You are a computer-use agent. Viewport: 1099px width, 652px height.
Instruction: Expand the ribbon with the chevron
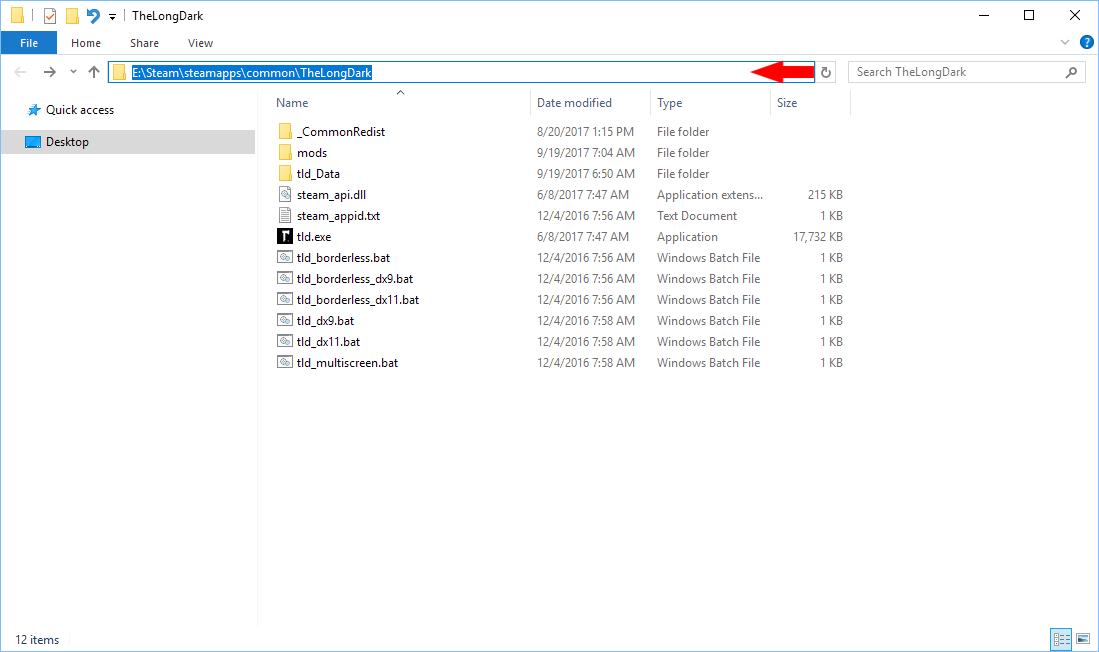tap(1065, 42)
